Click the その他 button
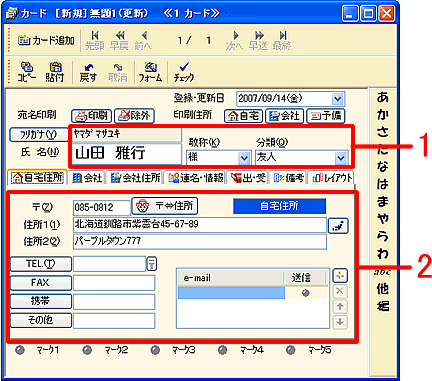The image size is (432, 381). tap(41, 320)
